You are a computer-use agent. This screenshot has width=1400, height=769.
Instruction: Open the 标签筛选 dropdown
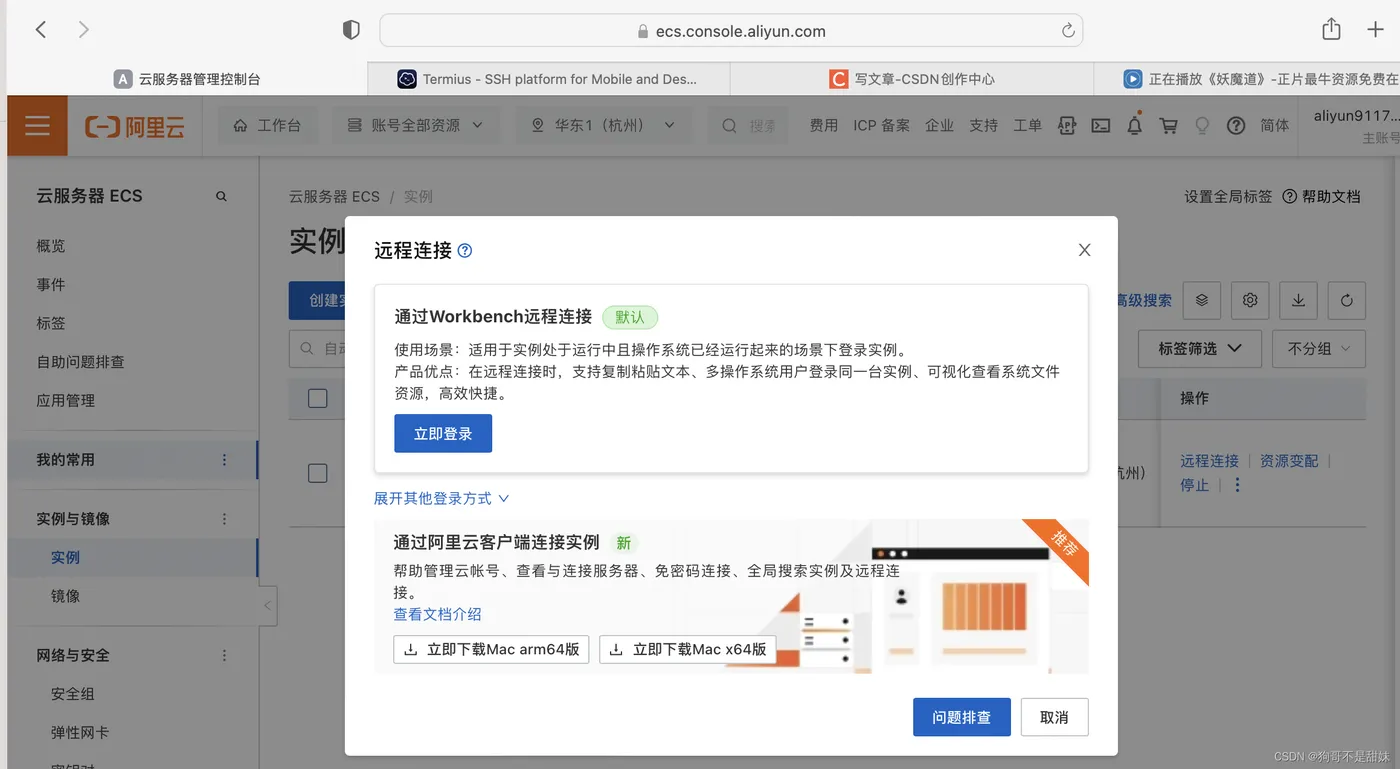1200,349
